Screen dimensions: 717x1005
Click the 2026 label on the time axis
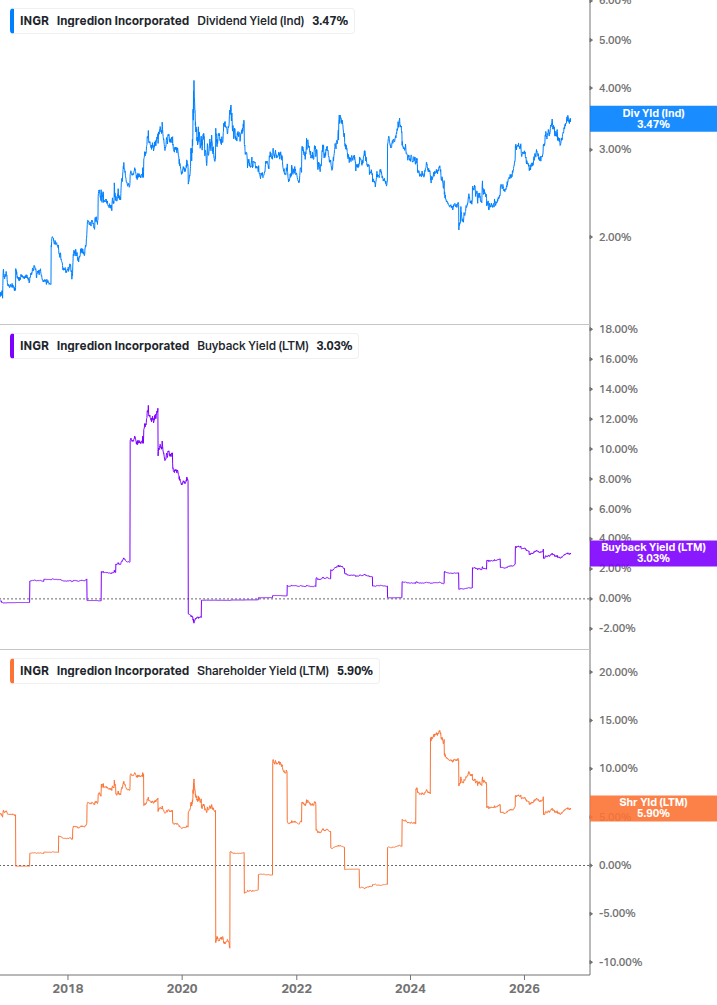click(x=524, y=988)
